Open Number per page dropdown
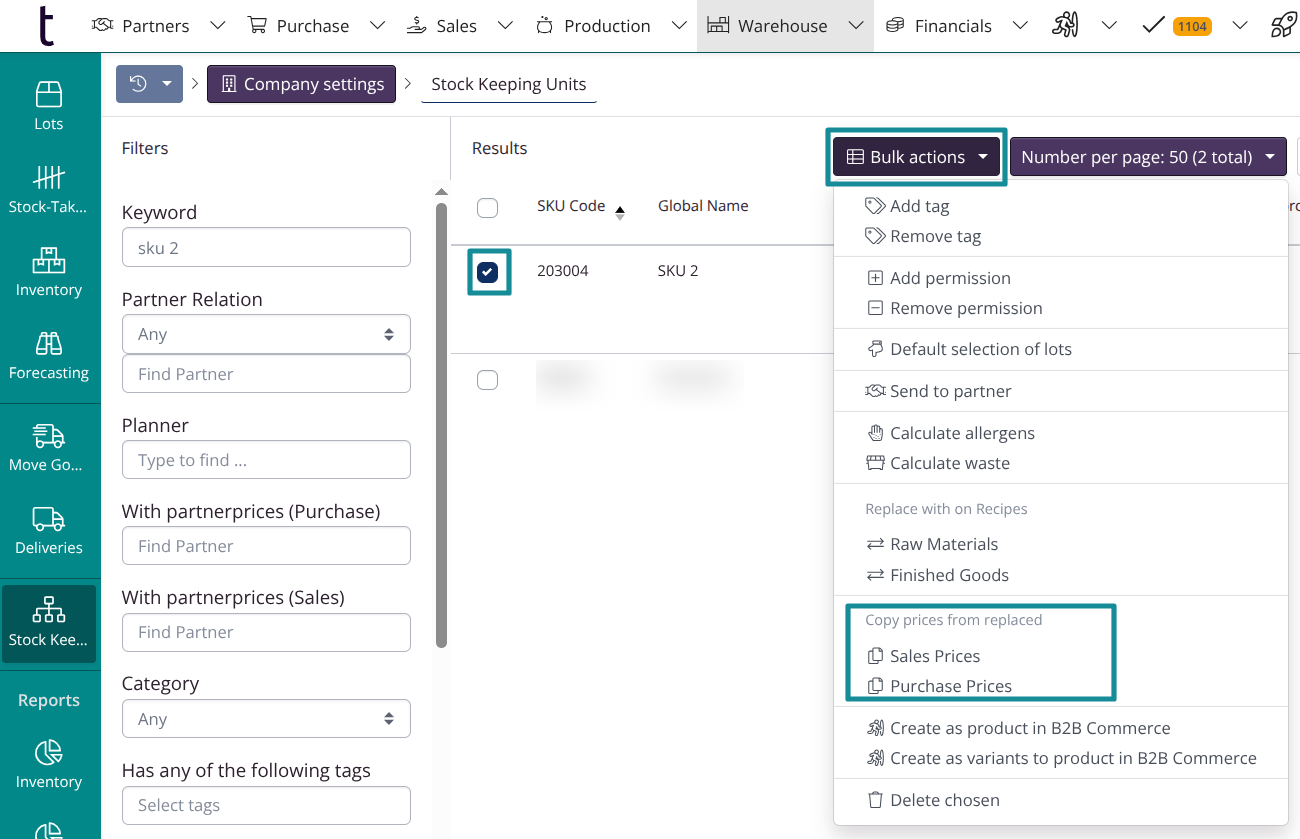Image resolution: width=1300 pixels, height=839 pixels. pos(1148,157)
